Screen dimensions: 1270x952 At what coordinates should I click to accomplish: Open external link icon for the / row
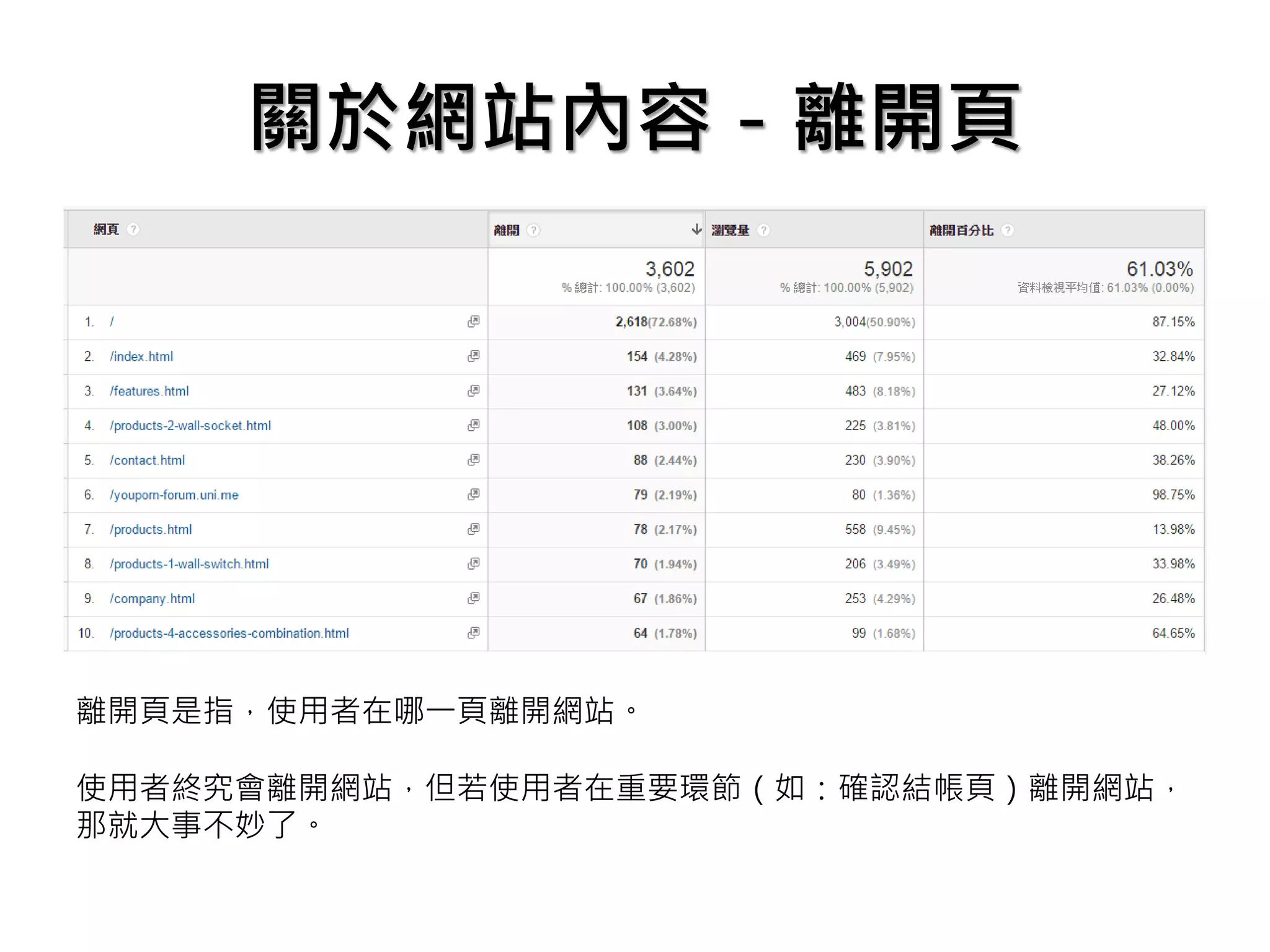pyautogui.click(x=474, y=322)
